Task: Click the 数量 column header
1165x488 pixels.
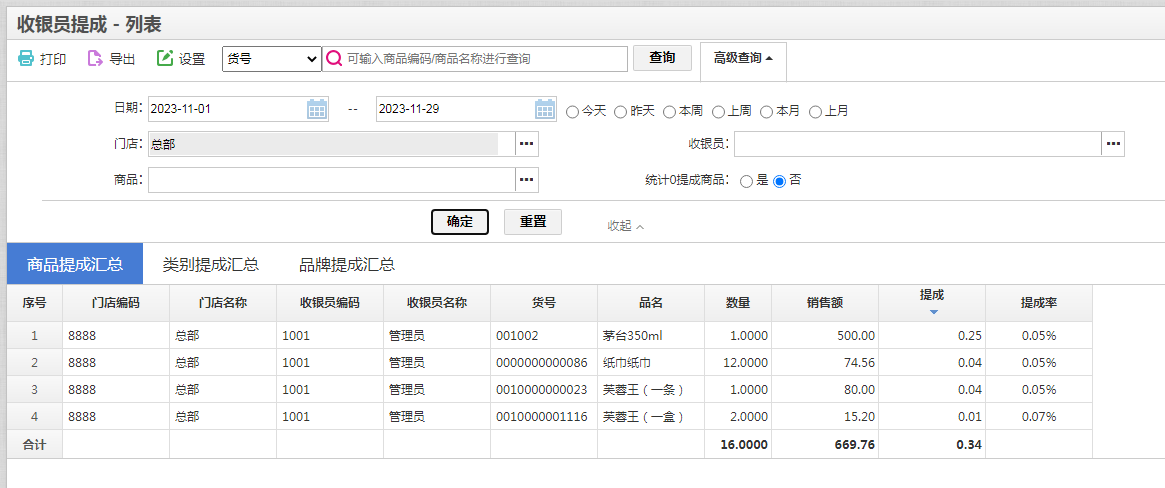Action: [738, 303]
